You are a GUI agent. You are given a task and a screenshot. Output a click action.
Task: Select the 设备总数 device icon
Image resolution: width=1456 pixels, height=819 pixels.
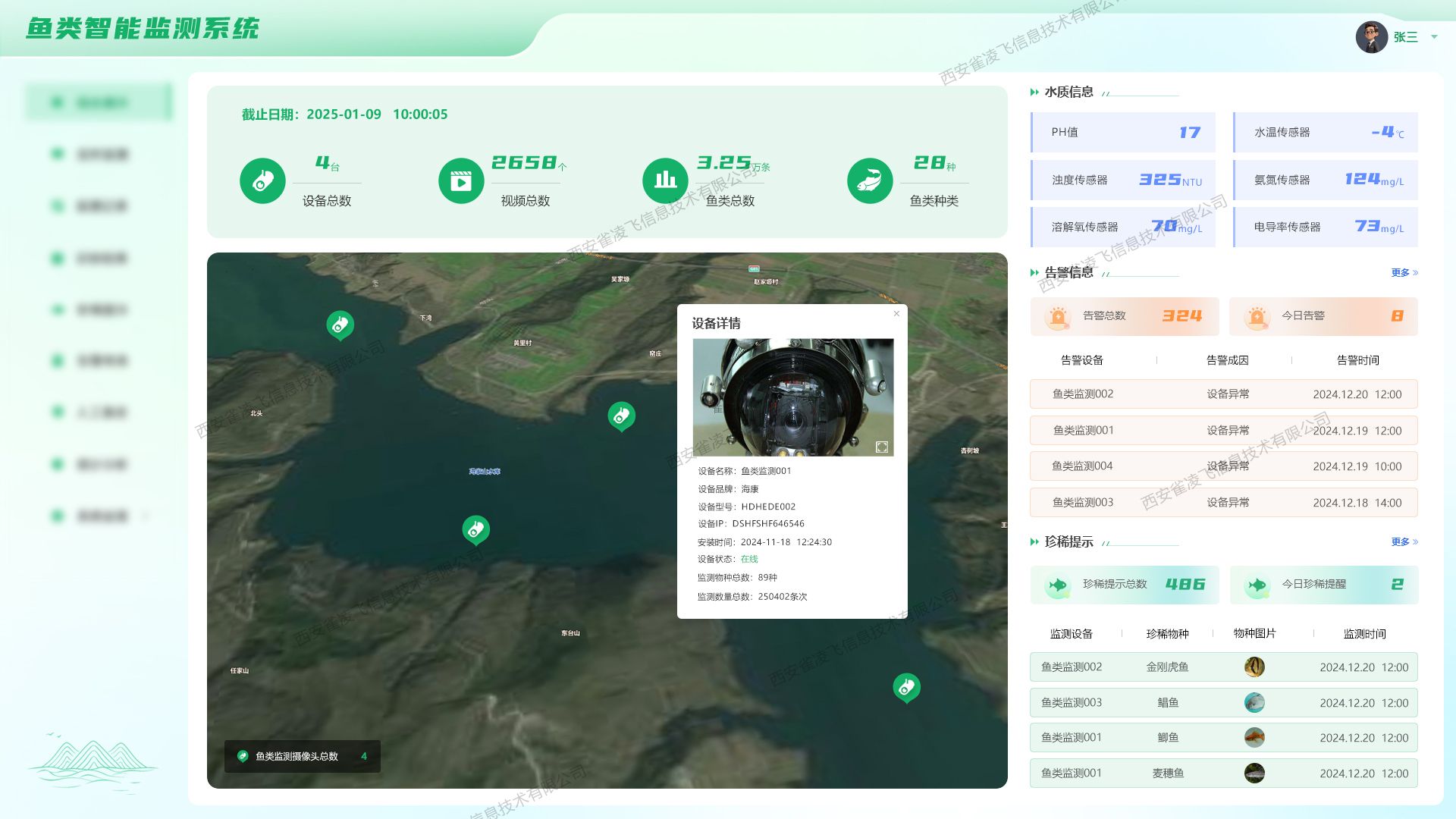(262, 180)
